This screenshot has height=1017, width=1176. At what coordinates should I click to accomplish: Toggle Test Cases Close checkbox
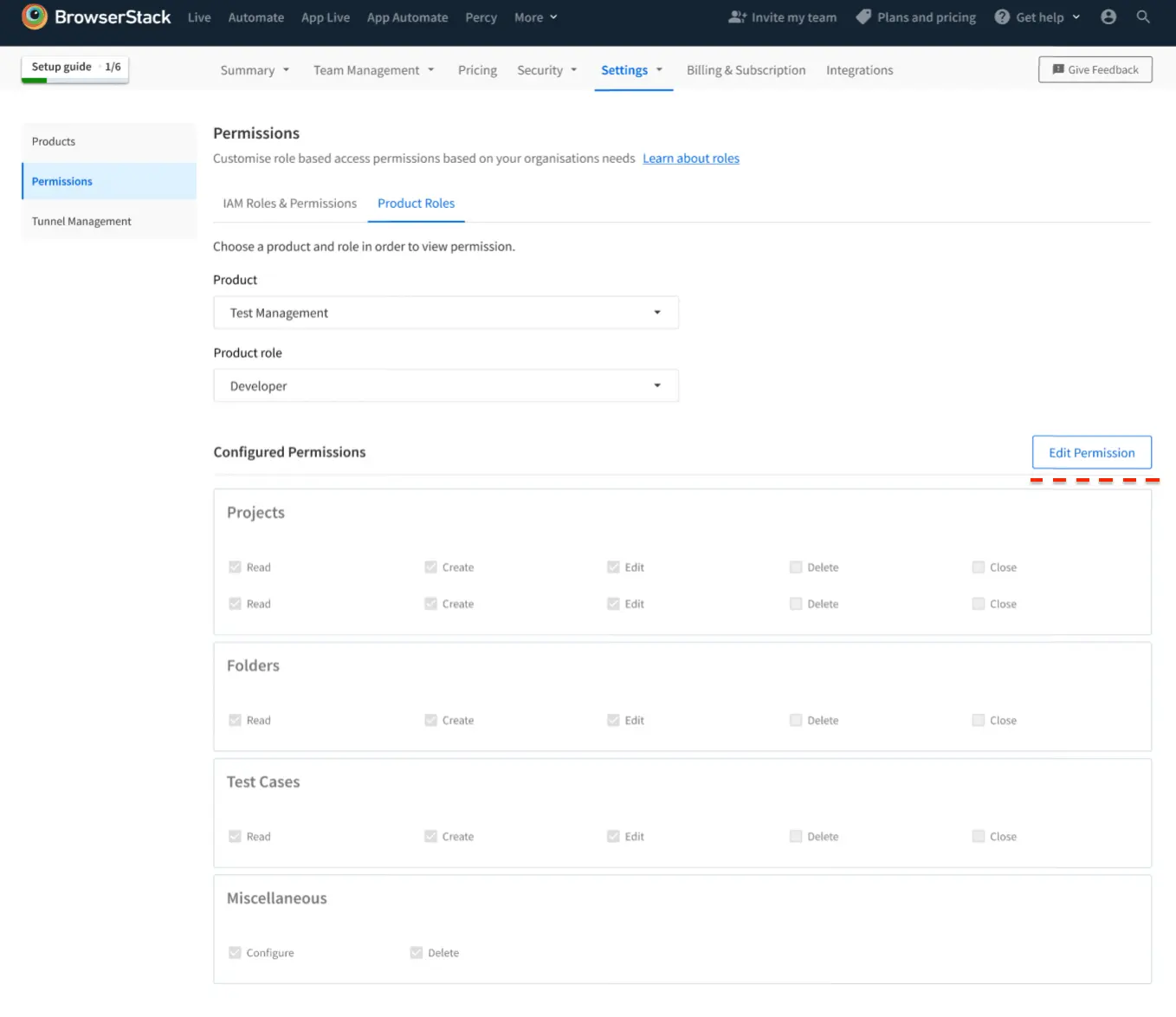(x=979, y=837)
